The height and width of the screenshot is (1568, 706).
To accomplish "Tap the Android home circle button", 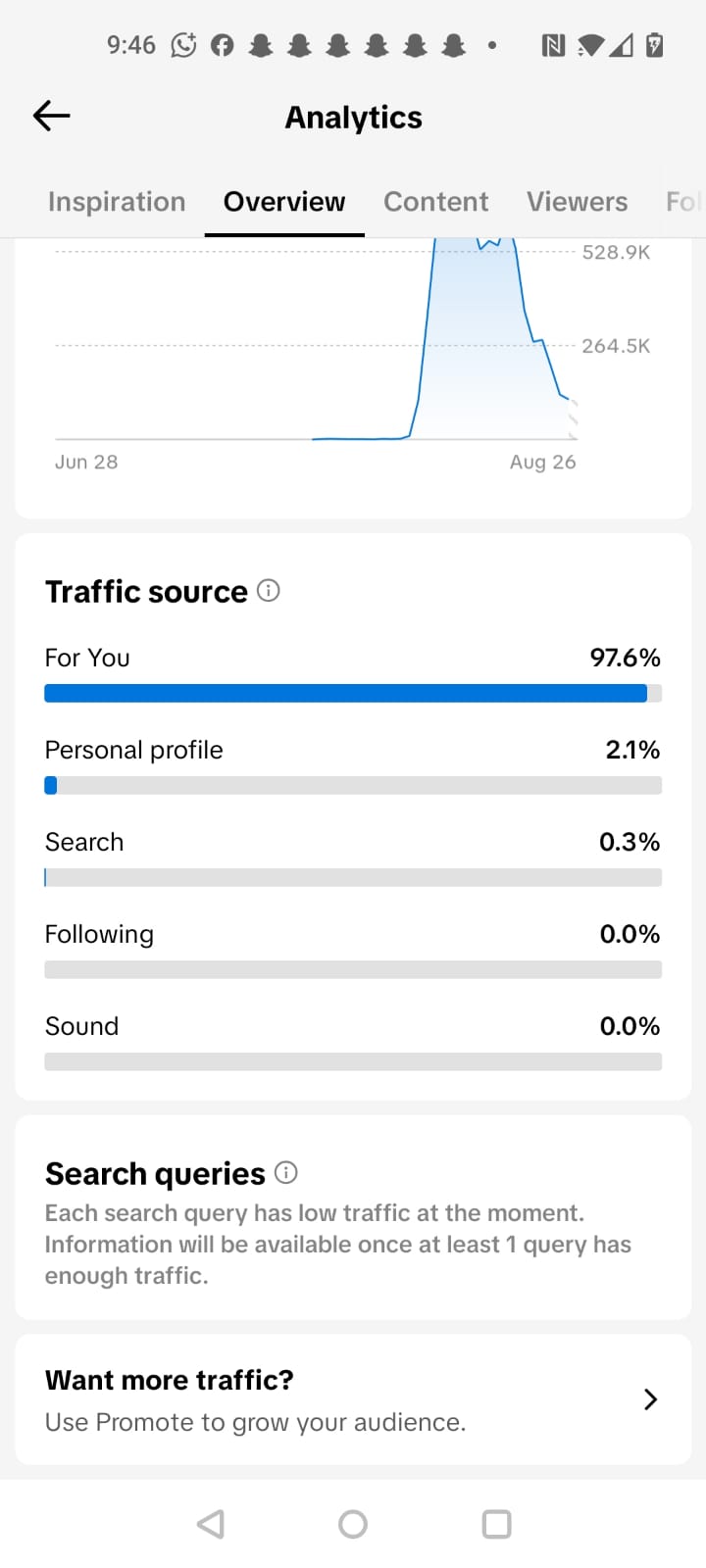I will 353,1524.
